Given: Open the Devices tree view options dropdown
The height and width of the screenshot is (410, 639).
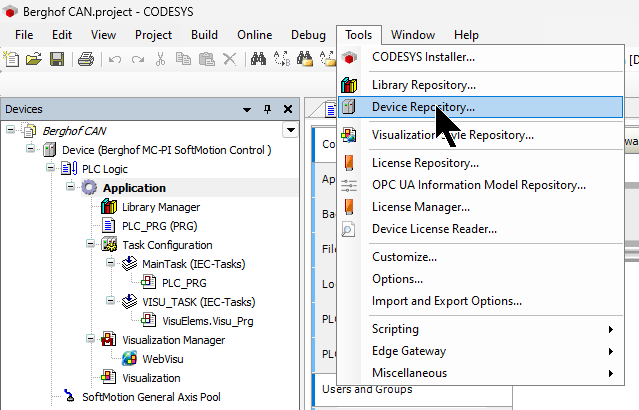Looking at the screenshot, I should click(x=291, y=130).
